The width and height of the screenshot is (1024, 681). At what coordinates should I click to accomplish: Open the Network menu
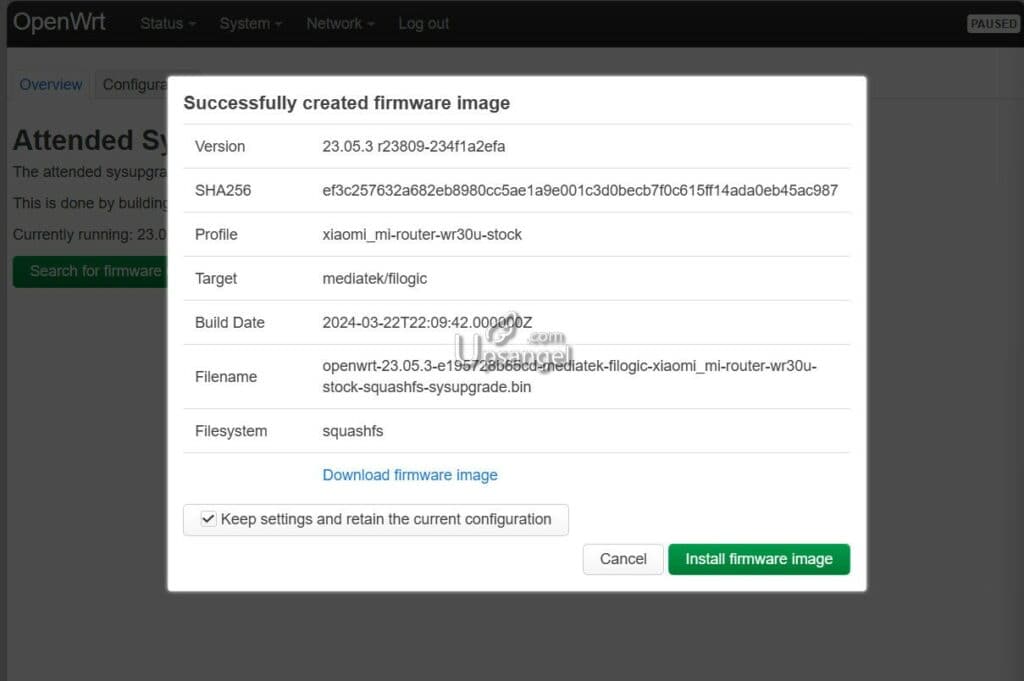pos(338,23)
